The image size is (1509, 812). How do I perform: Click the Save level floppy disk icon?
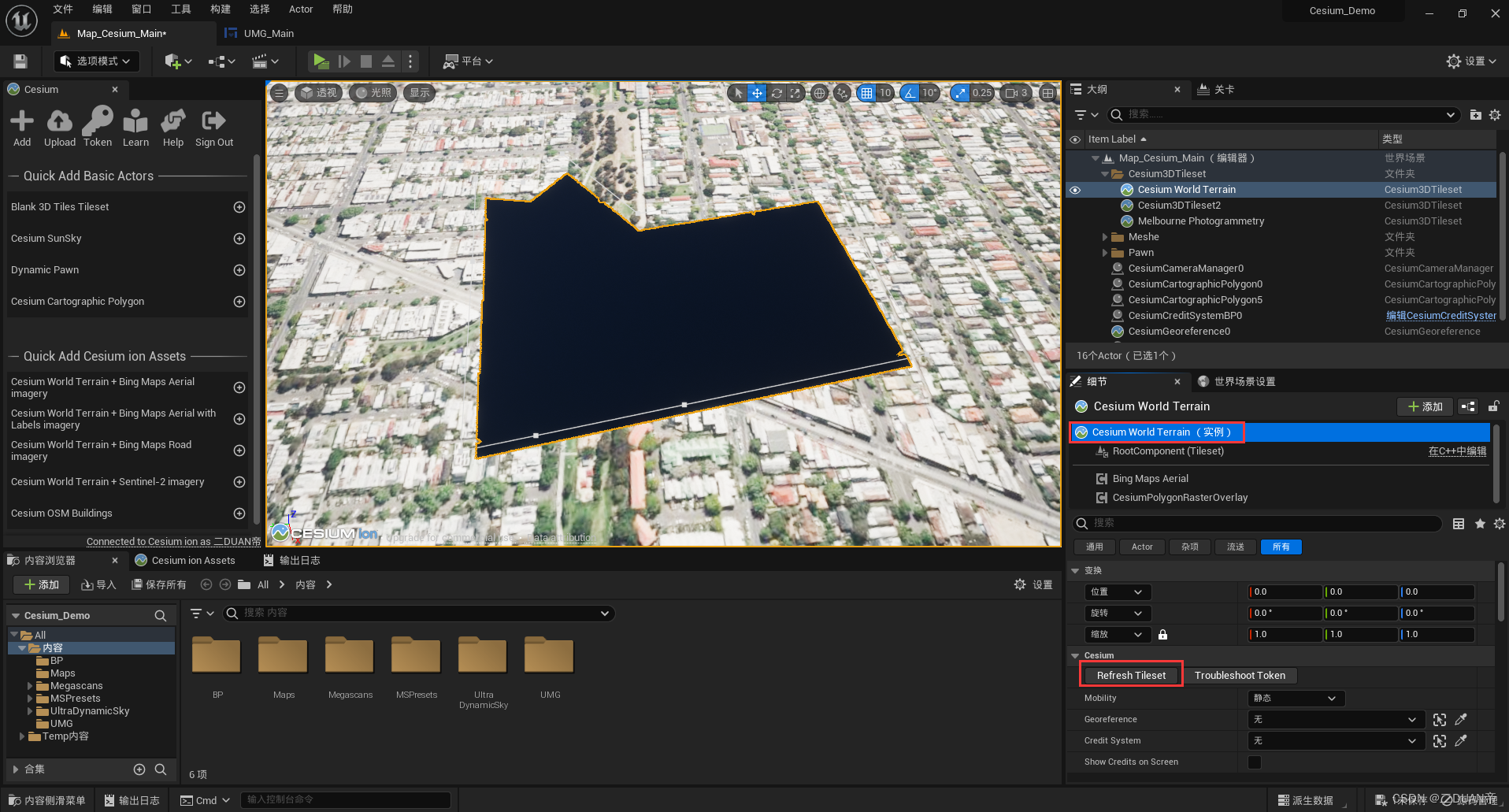(x=19, y=61)
